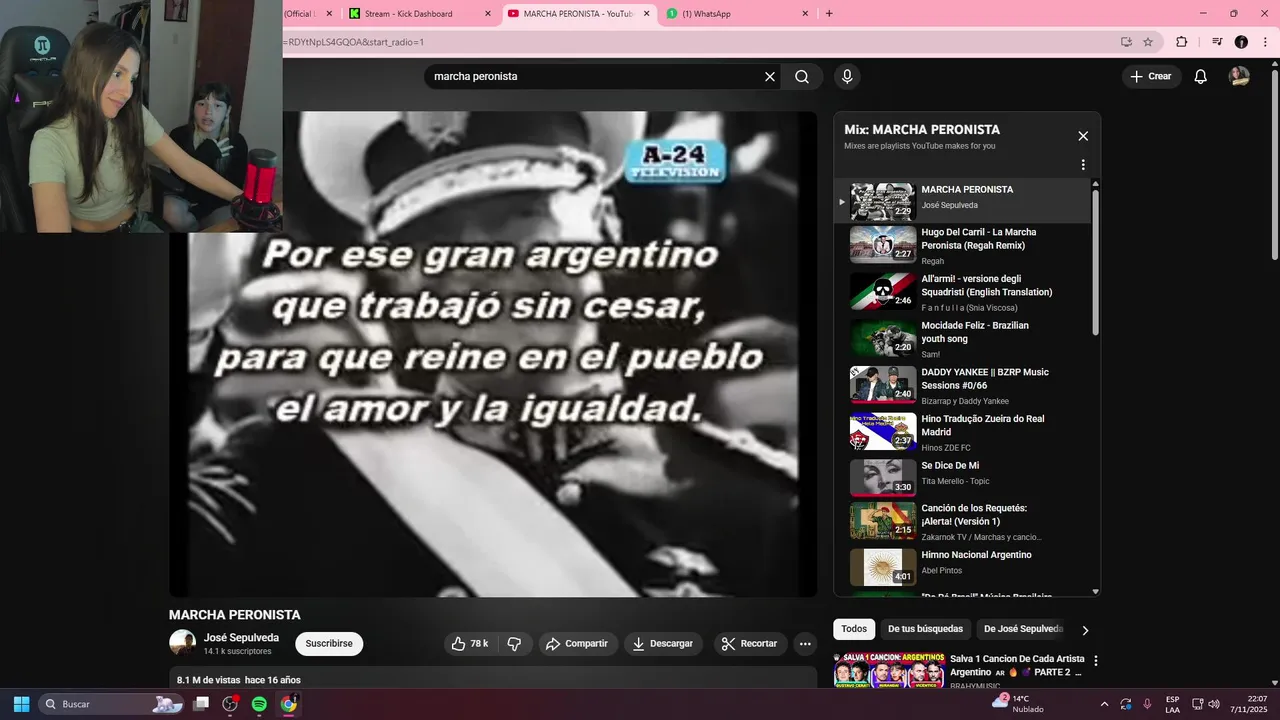Click the Recortar clip button
Screen dimensions: 1280x720
click(x=750, y=644)
